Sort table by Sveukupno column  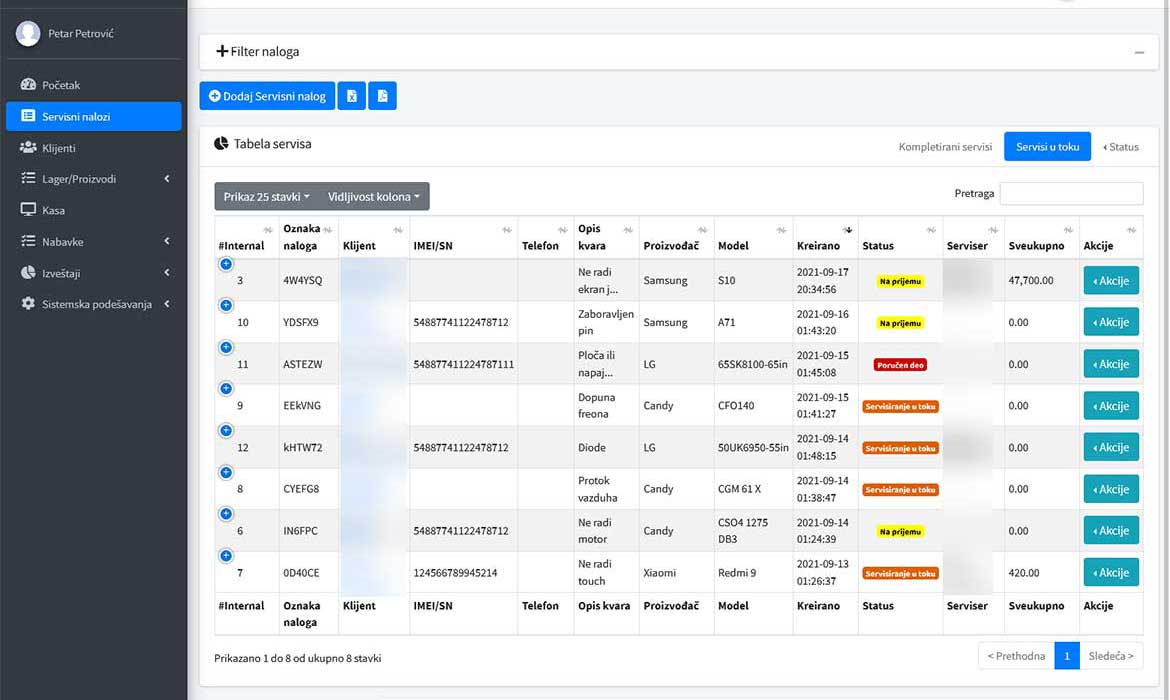click(1040, 238)
